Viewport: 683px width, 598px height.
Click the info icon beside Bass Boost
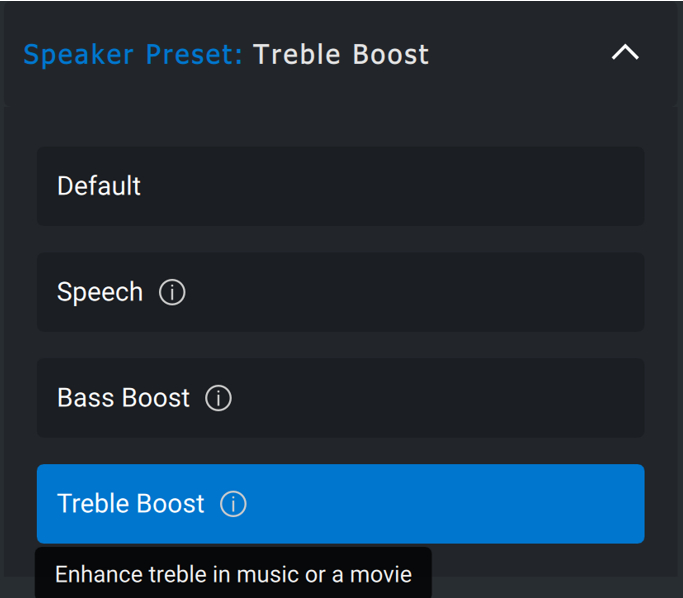pos(218,398)
